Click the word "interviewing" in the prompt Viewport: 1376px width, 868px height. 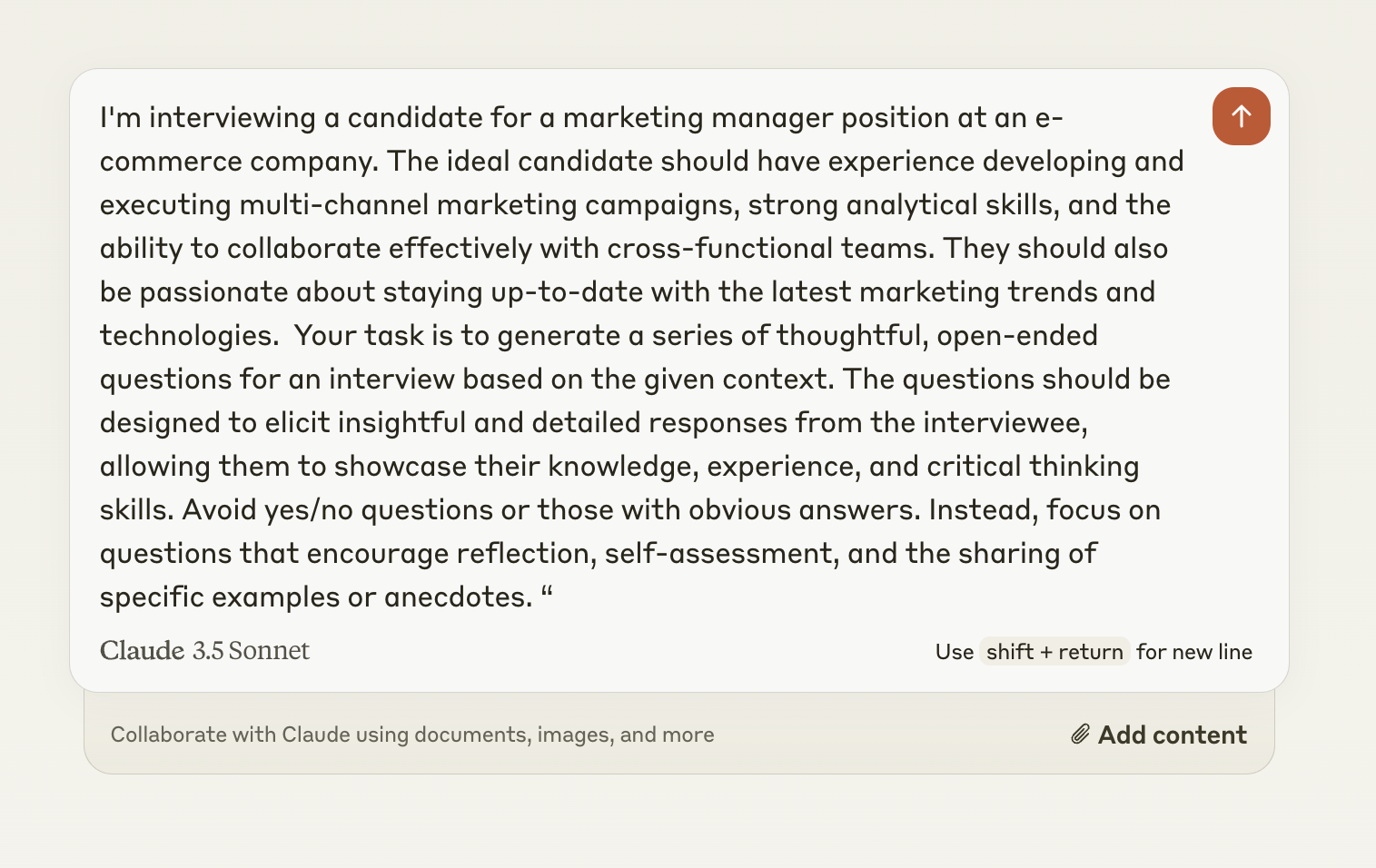[232, 118]
